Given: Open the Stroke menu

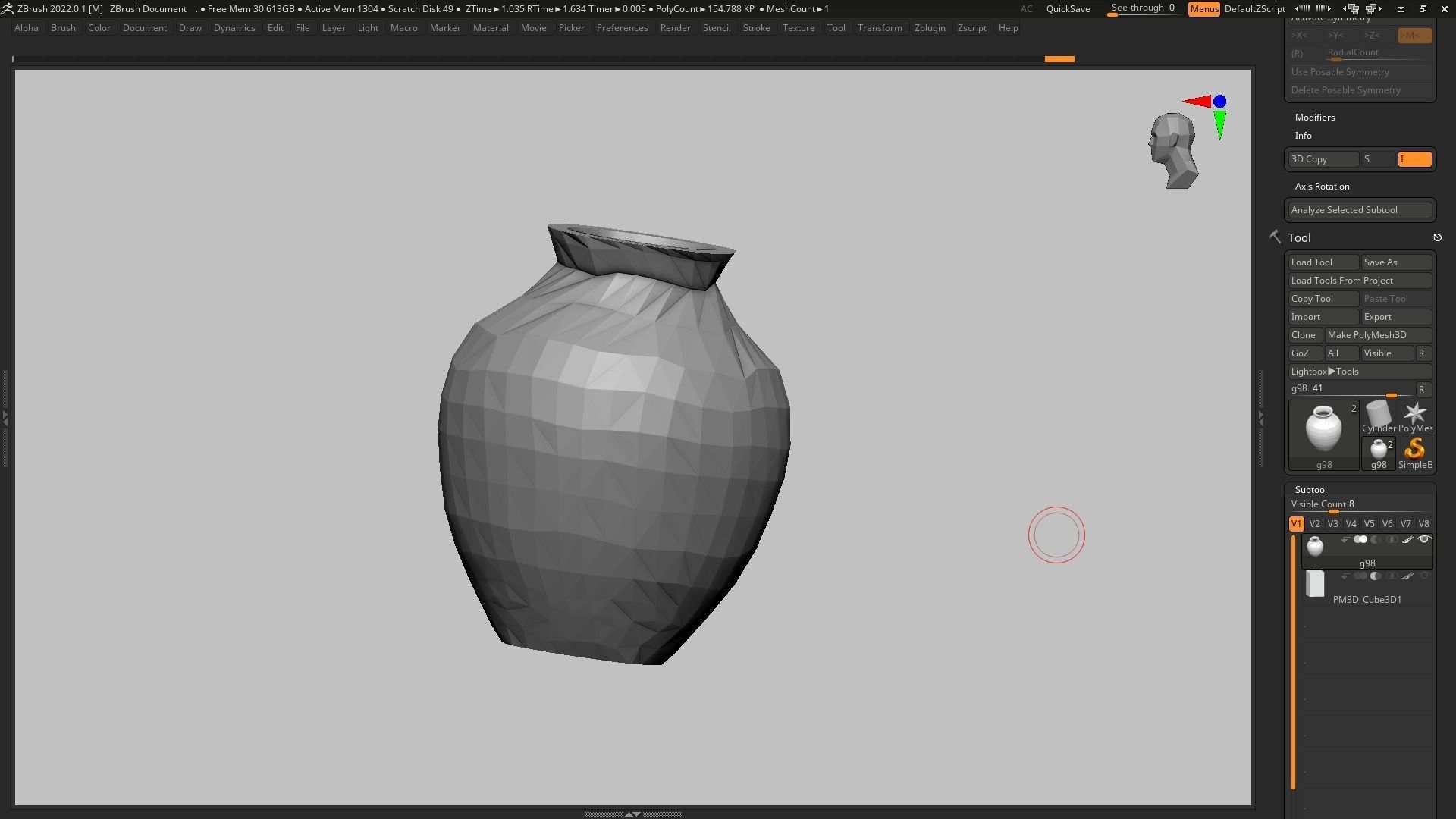Looking at the screenshot, I should coord(756,28).
